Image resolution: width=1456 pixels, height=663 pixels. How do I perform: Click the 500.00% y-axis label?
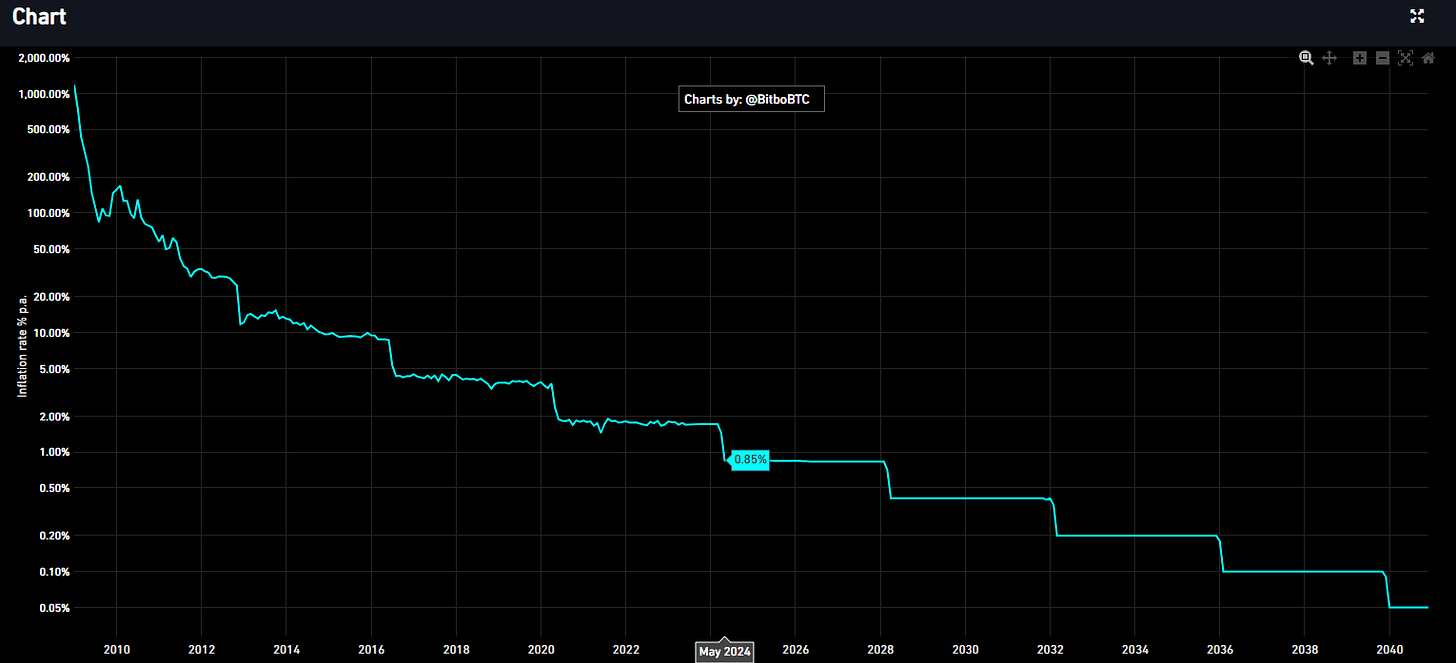(49, 130)
